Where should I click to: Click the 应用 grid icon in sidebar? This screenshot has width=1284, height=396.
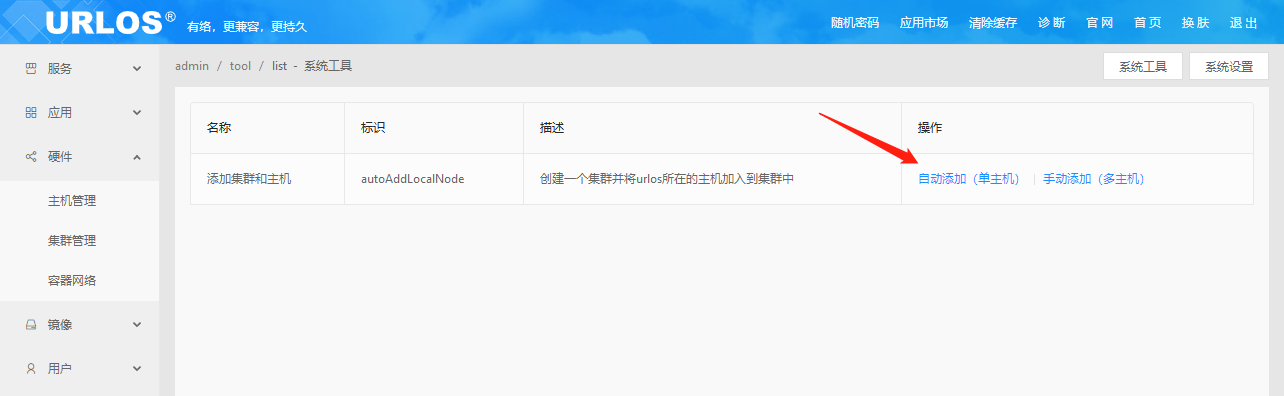click(31, 113)
